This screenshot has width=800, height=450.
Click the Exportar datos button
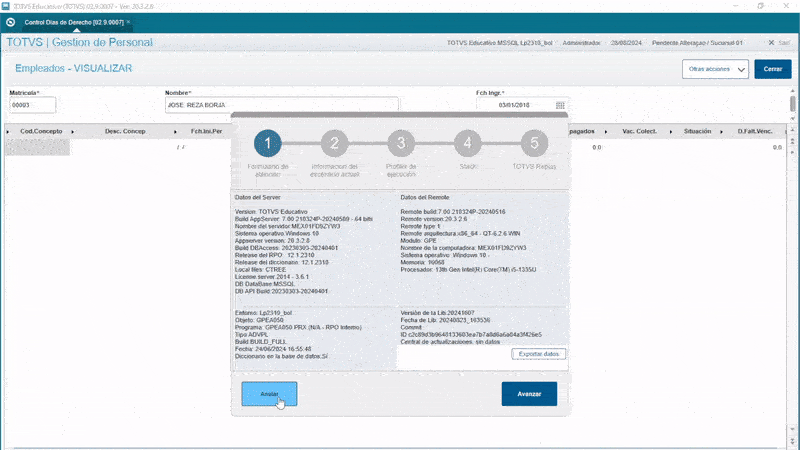tap(538, 354)
